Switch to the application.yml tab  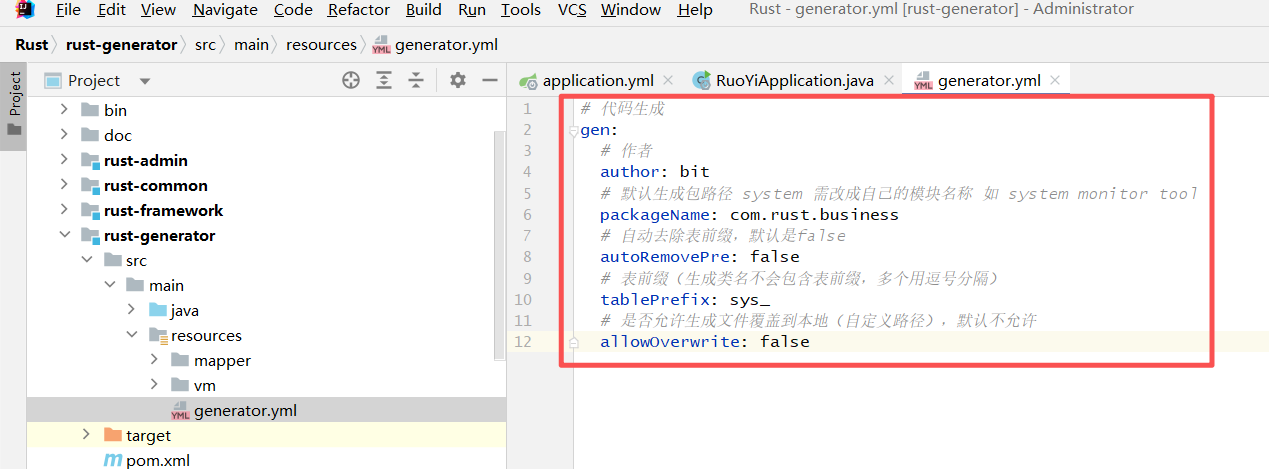coord(597,81)
